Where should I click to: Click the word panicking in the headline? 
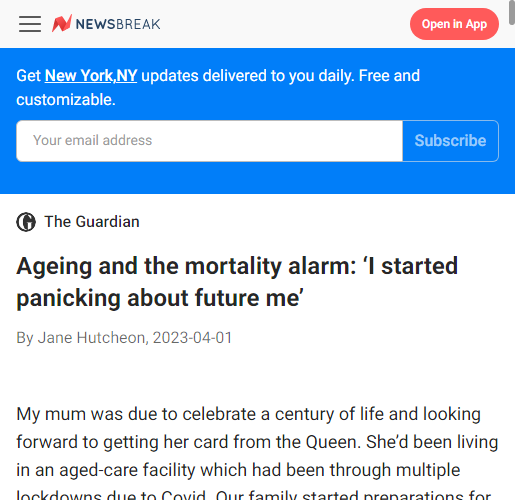point(68,298)
